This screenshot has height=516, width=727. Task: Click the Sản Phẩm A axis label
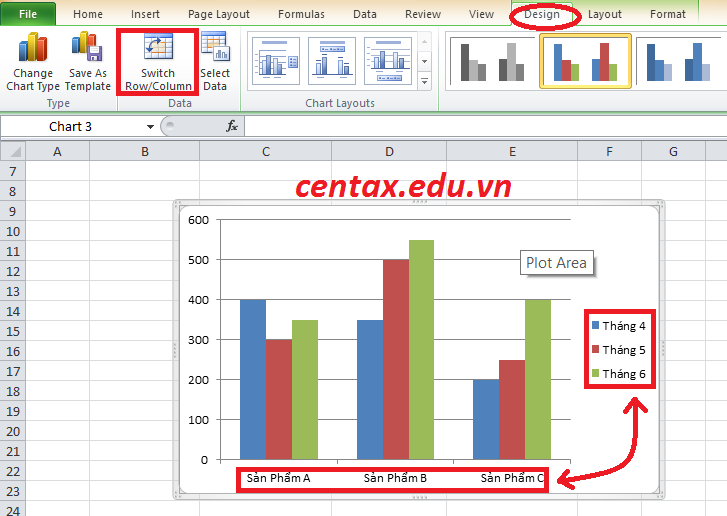click(x=278, y=478)
